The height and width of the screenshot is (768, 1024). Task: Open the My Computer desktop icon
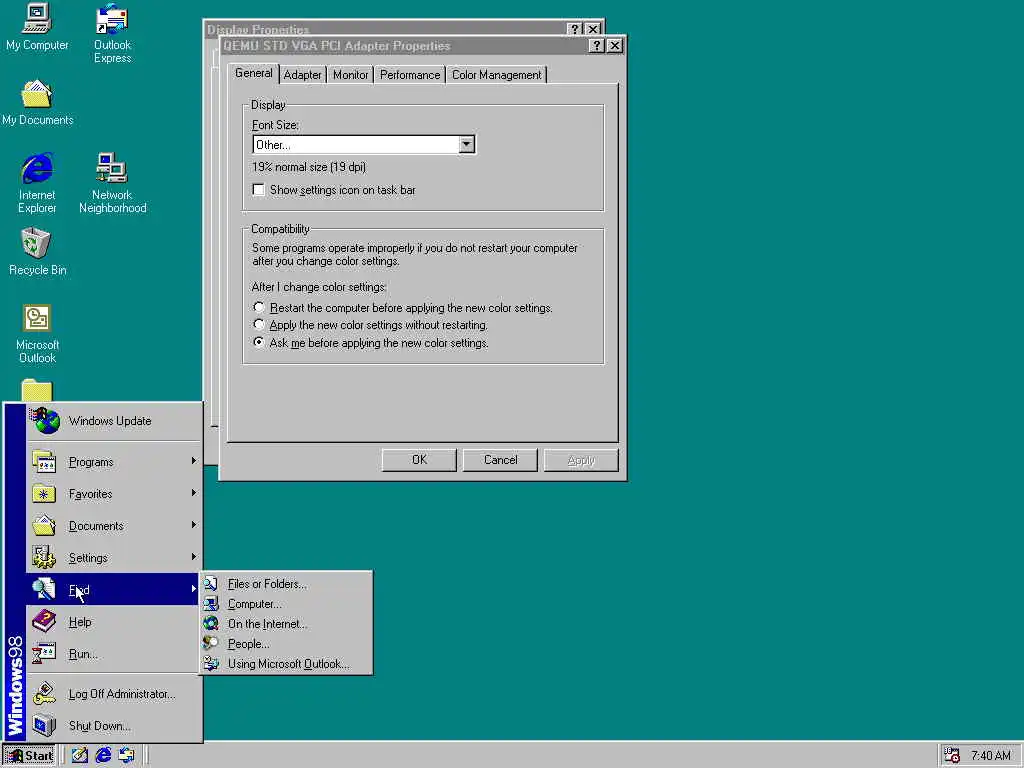pos(37,27)
